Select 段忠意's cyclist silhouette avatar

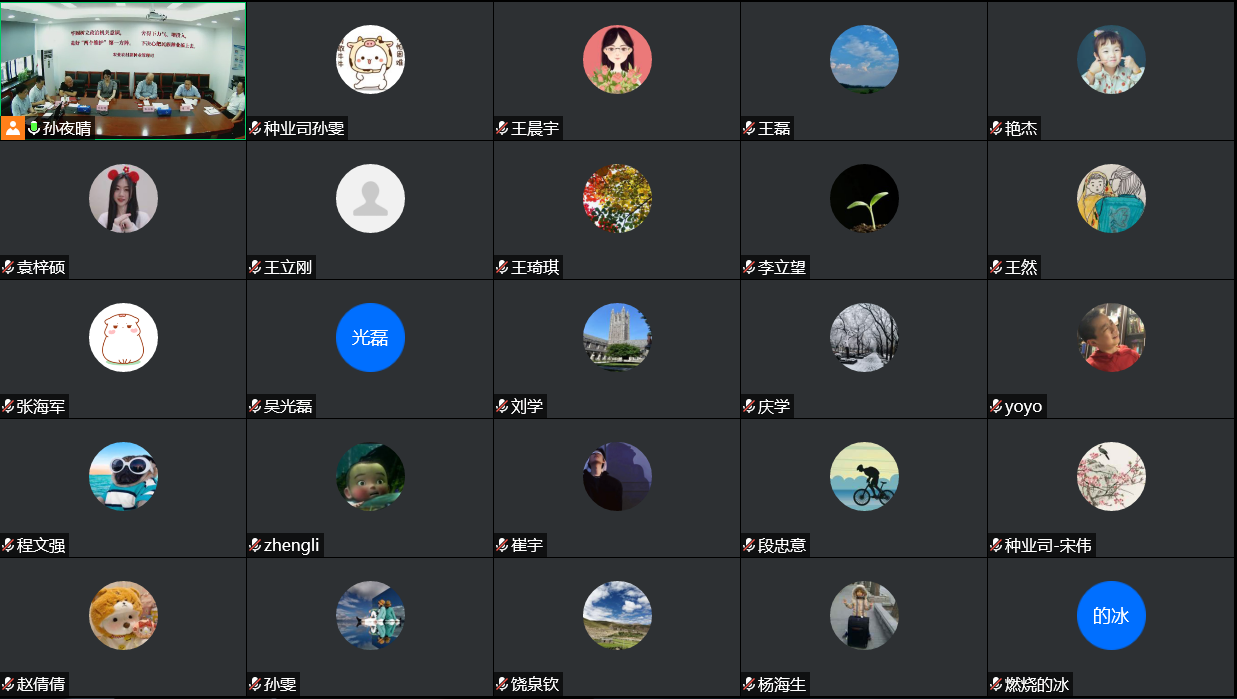click(x=864, y=476)
